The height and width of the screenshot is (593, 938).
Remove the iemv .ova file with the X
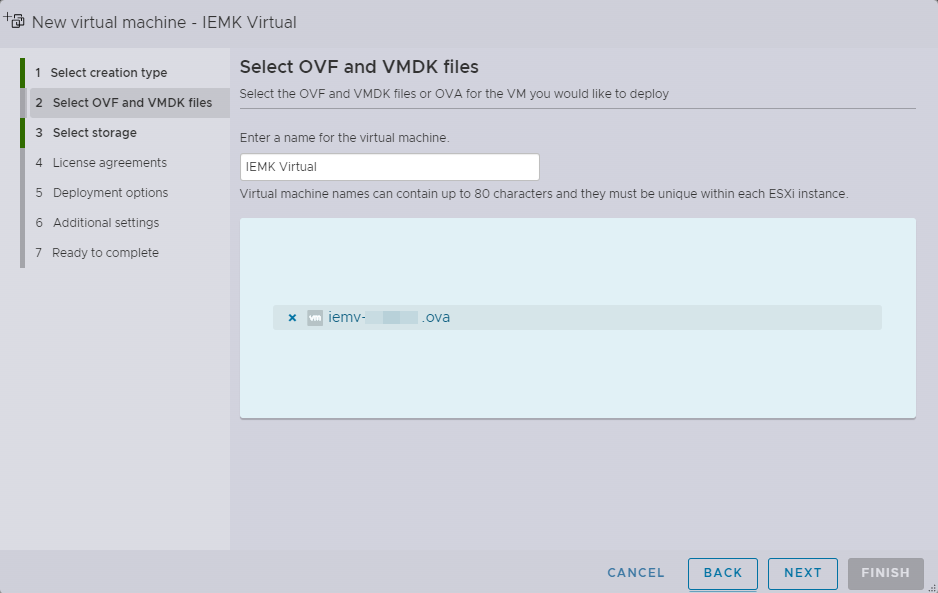tap(291, 317)
